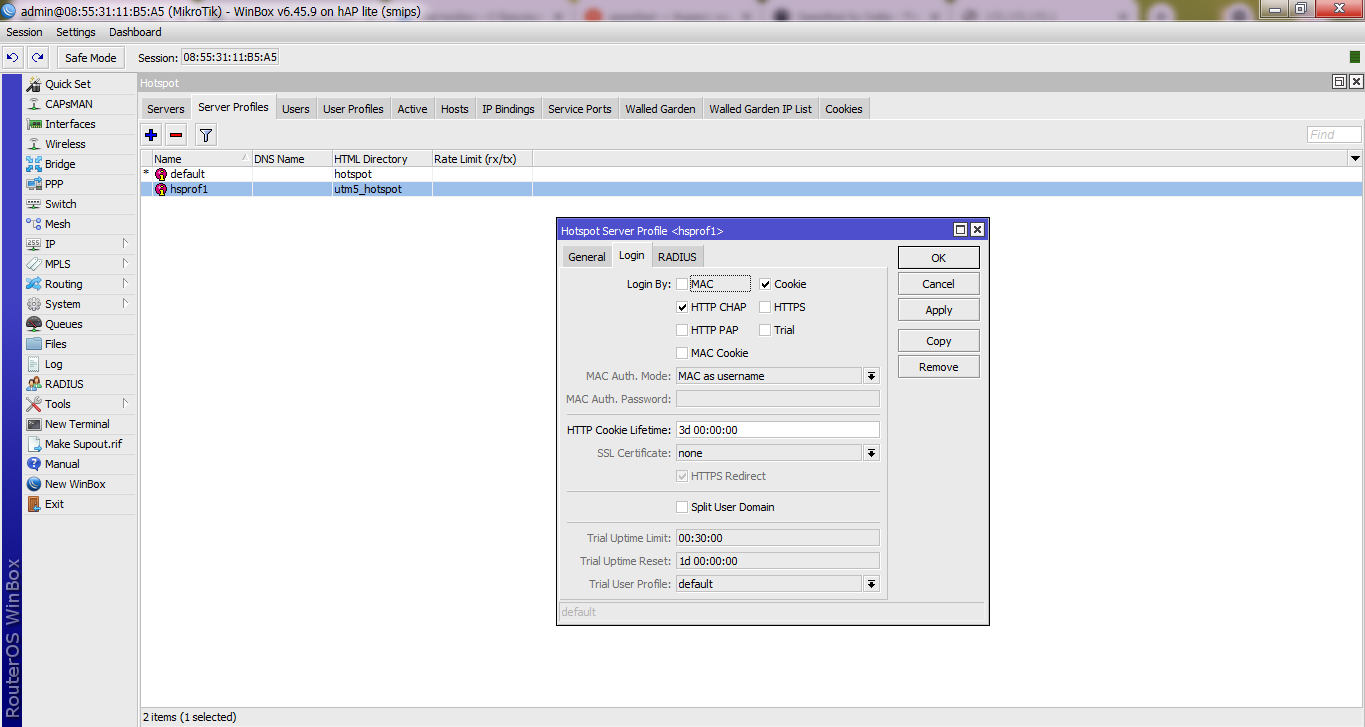Open the filter funnel icon
This screenshot has height=727, width=1365.
pyautogui.click(x=205, y=135)
